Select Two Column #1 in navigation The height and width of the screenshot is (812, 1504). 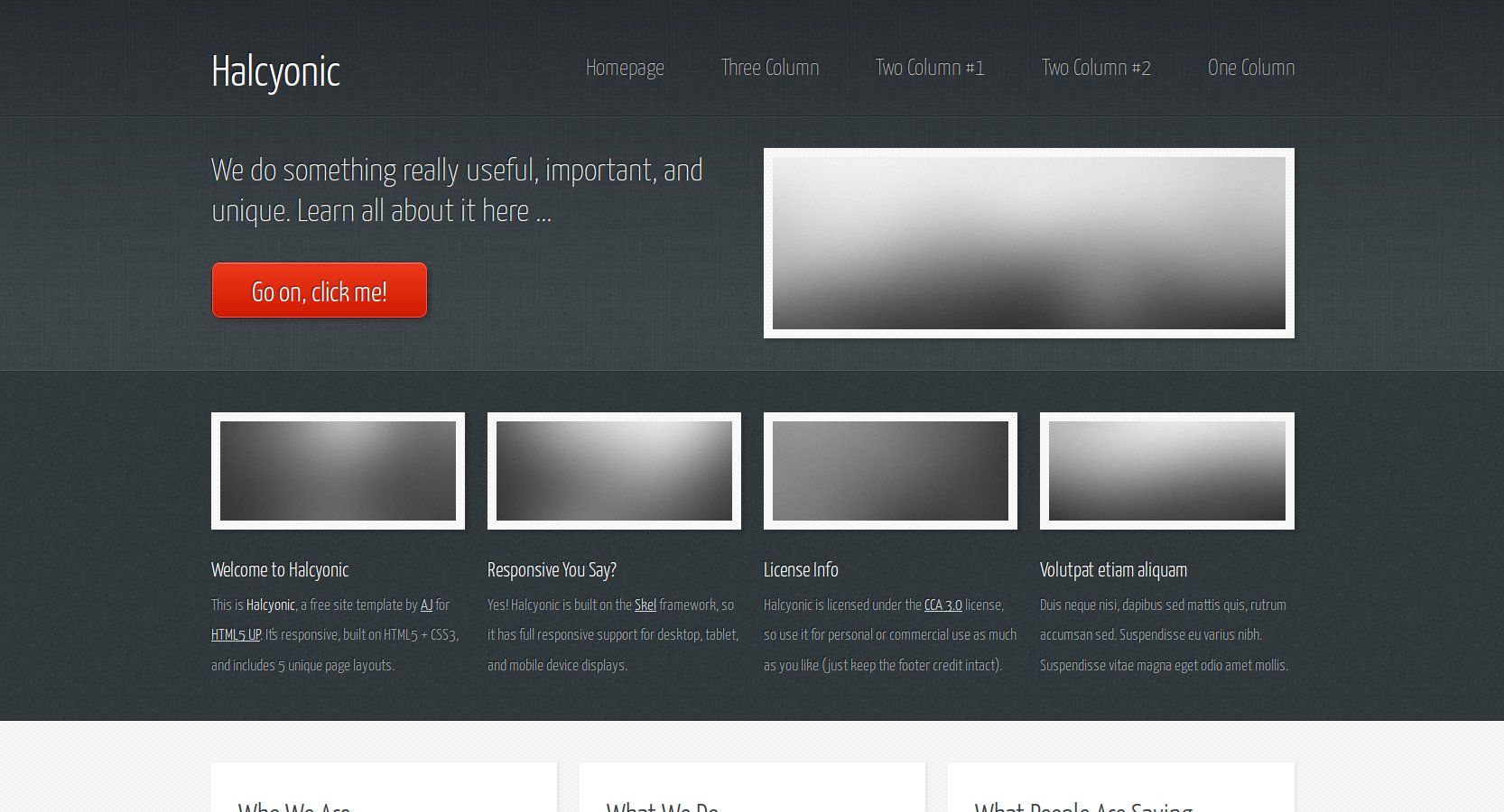929,69
